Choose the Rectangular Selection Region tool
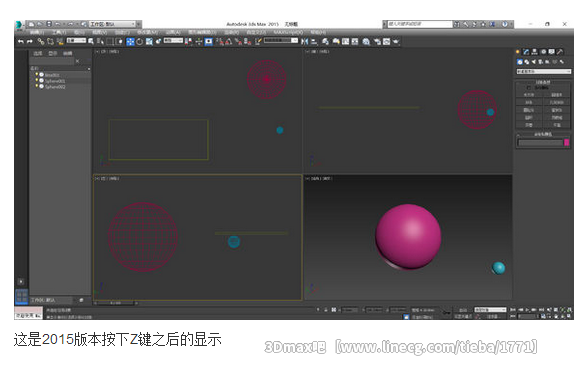This screenshot has height=366, width=577. pos(110,42)
